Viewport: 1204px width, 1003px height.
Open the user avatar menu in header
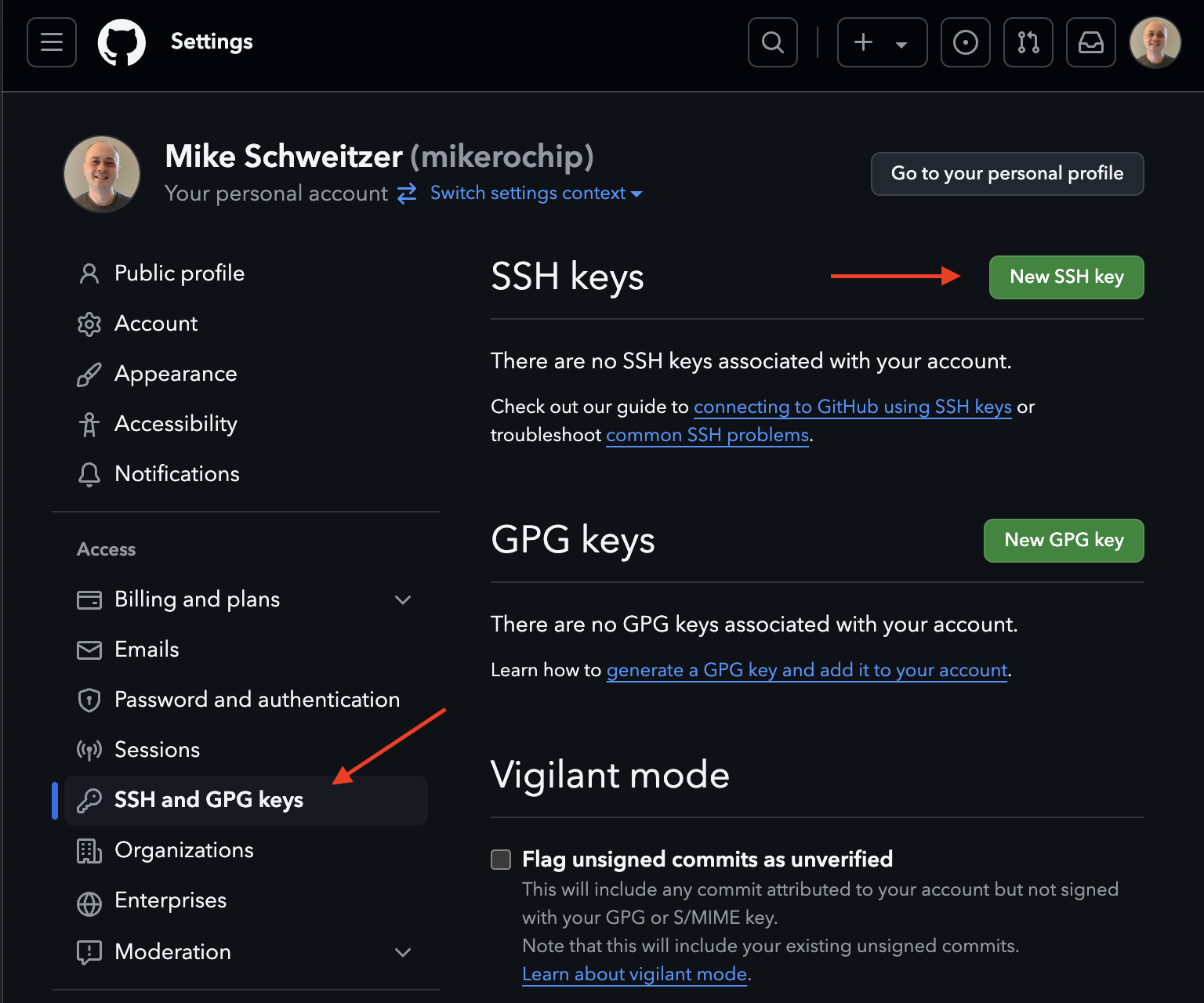[x=1155, y=42]
